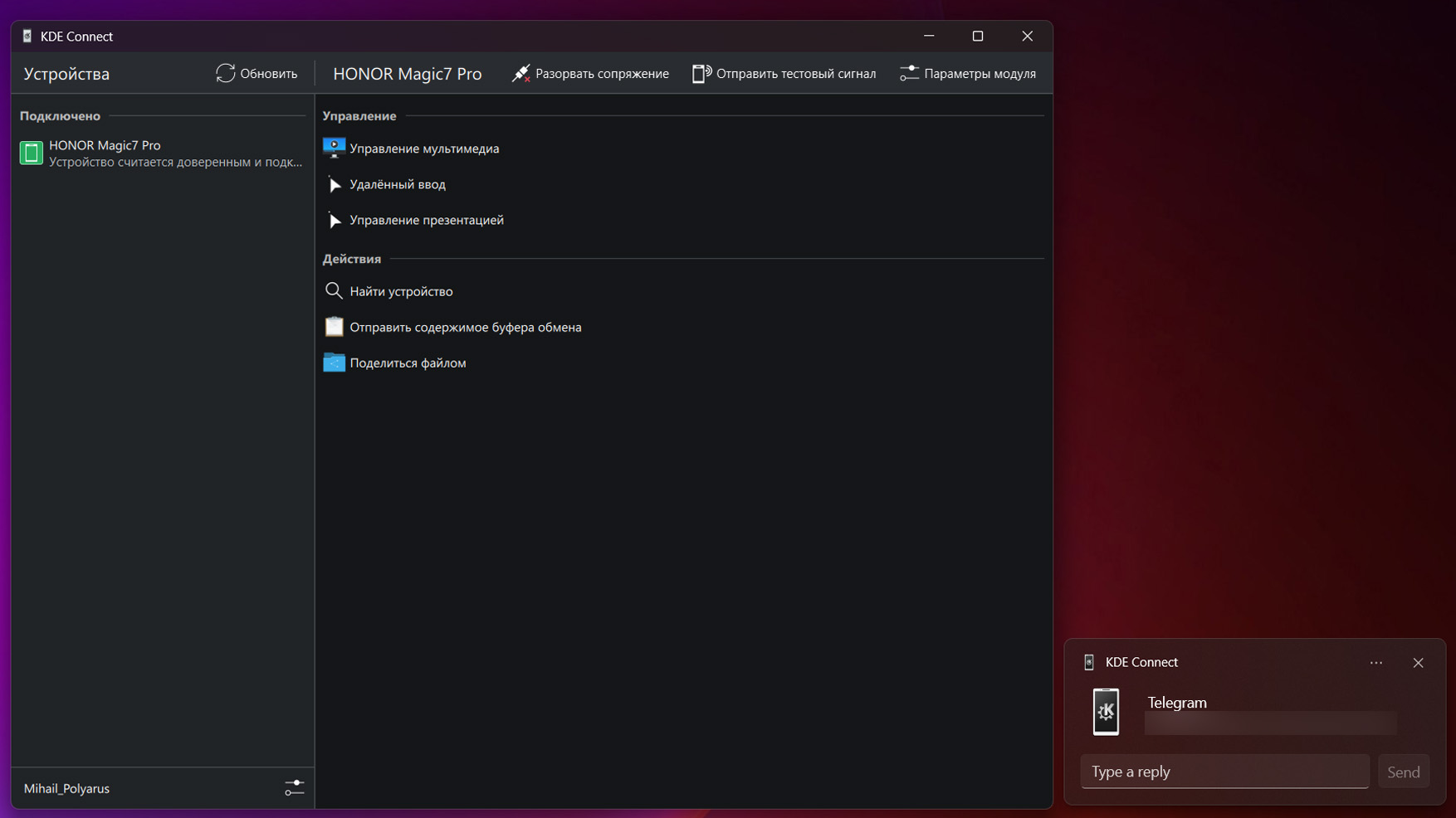Maximize the KDE Connect window

pyautogui.click(x=978, y=36)
